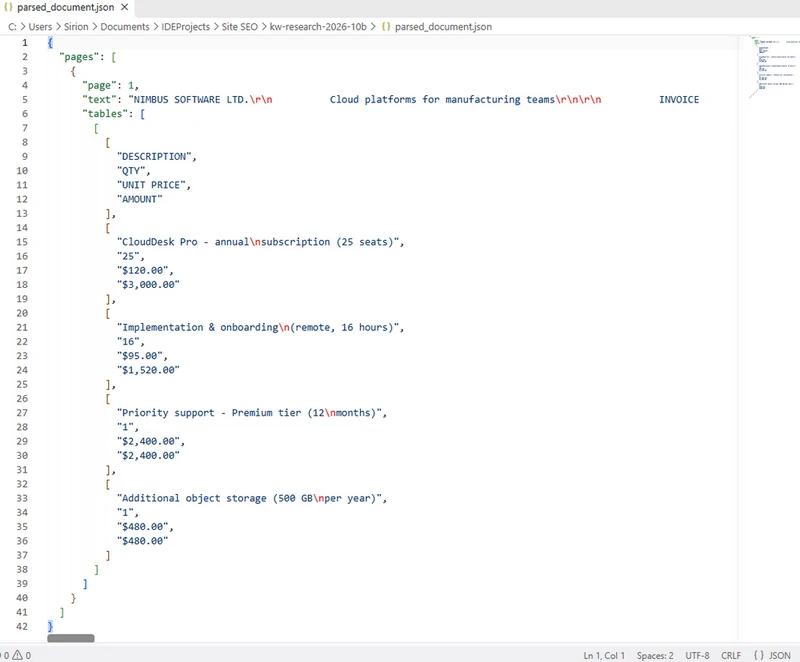The width and height of the screenshot is (800, 662).
Task: Click the warning triangle icon in status bar
Action: [x=18, y=655]
